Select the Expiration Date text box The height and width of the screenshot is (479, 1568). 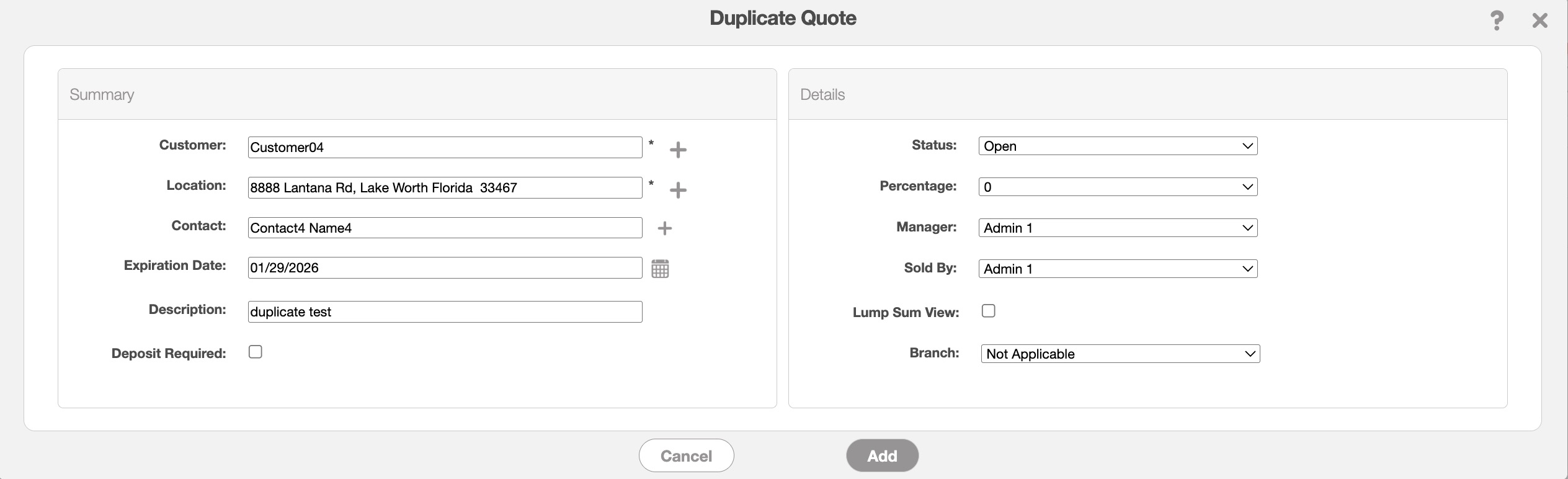coord(444,268)
